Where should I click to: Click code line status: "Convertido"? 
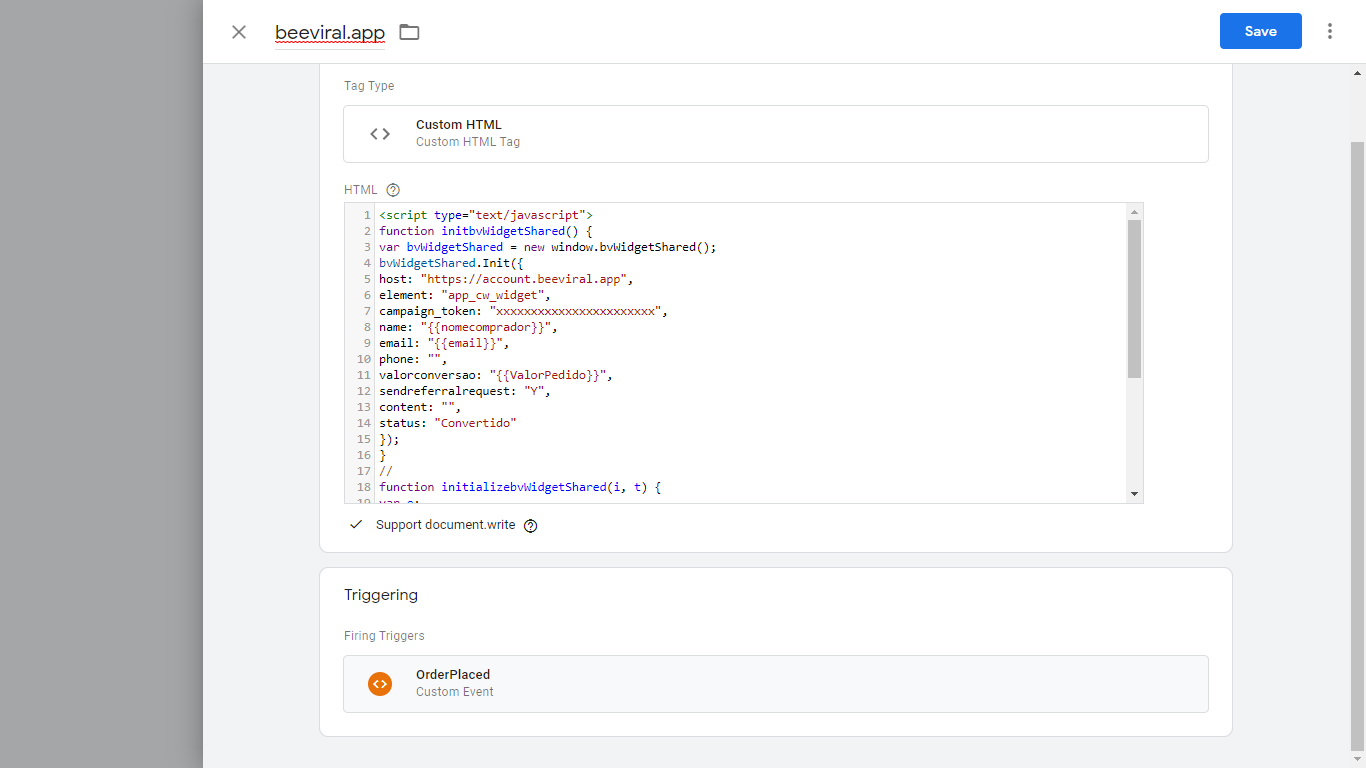coord(448,423)
